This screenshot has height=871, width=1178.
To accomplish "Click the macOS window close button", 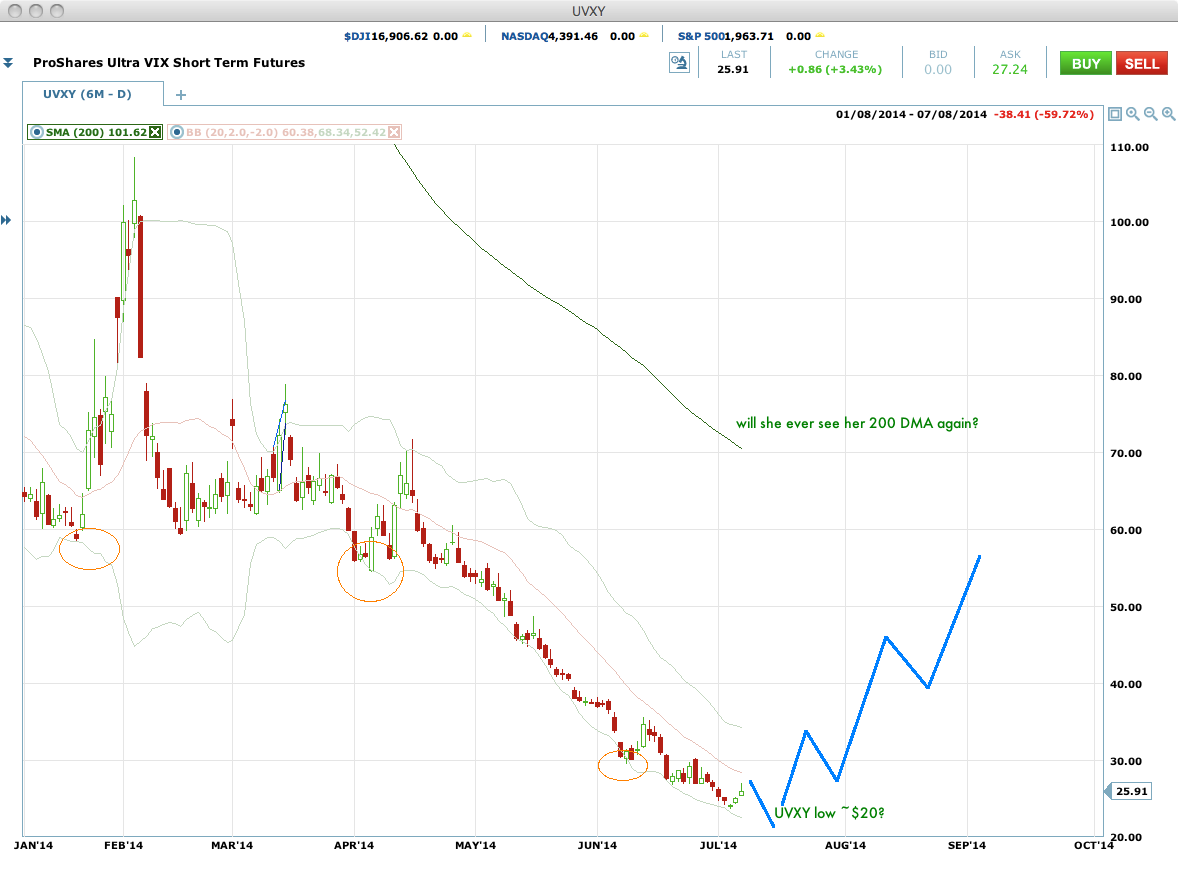I will (15, 11).
